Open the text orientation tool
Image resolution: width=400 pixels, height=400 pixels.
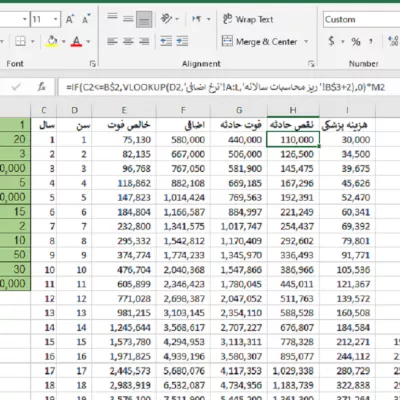166,19
